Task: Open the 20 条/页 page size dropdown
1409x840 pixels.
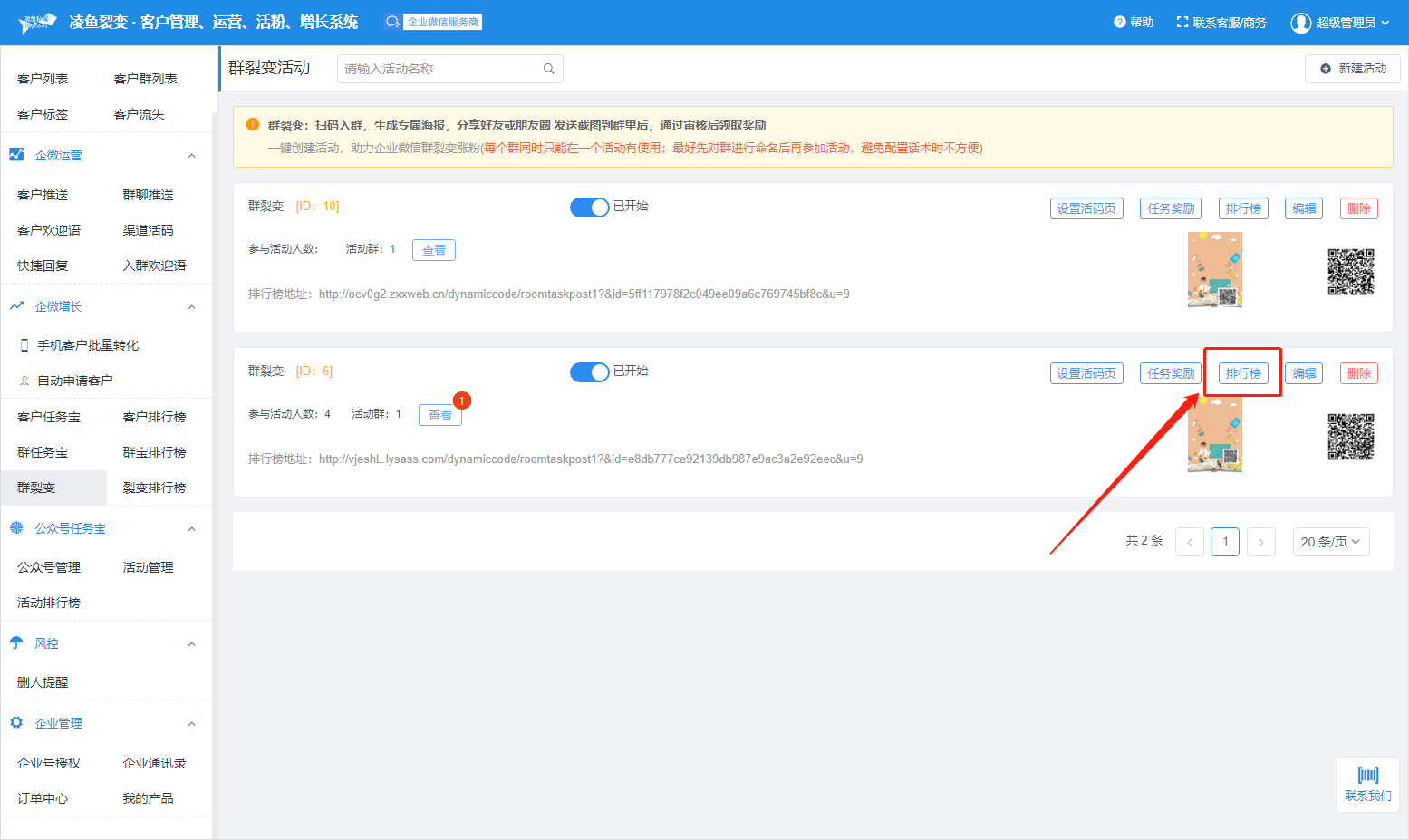Action: coord(1330,542)
